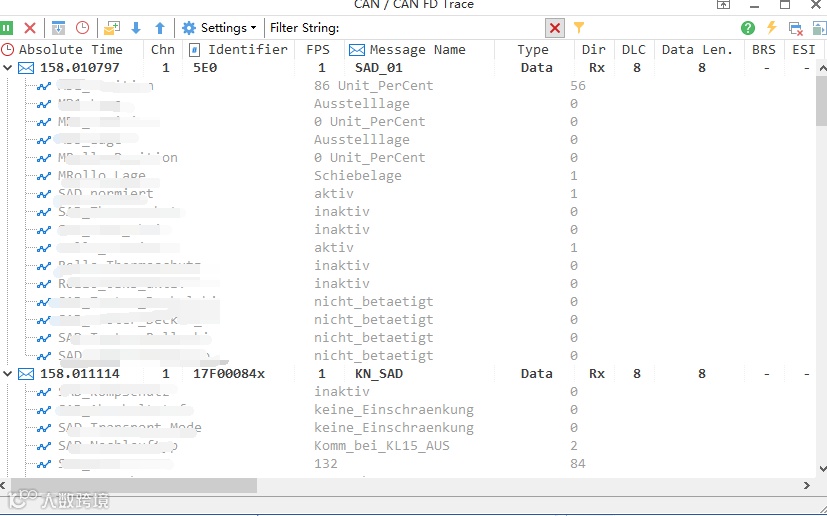Screen dimensions: 827x516
Task: Clear the trace with the red X toolbar icon
Action: pyautogui.click(x=30, y=28)
